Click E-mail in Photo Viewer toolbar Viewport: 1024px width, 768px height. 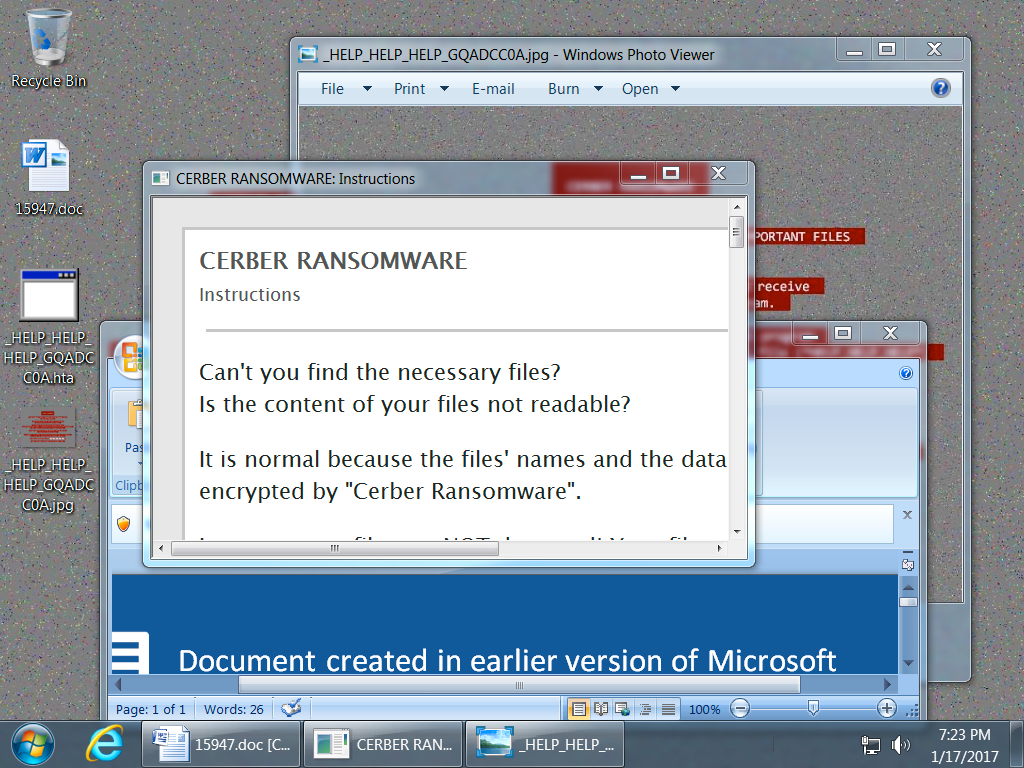493,89
